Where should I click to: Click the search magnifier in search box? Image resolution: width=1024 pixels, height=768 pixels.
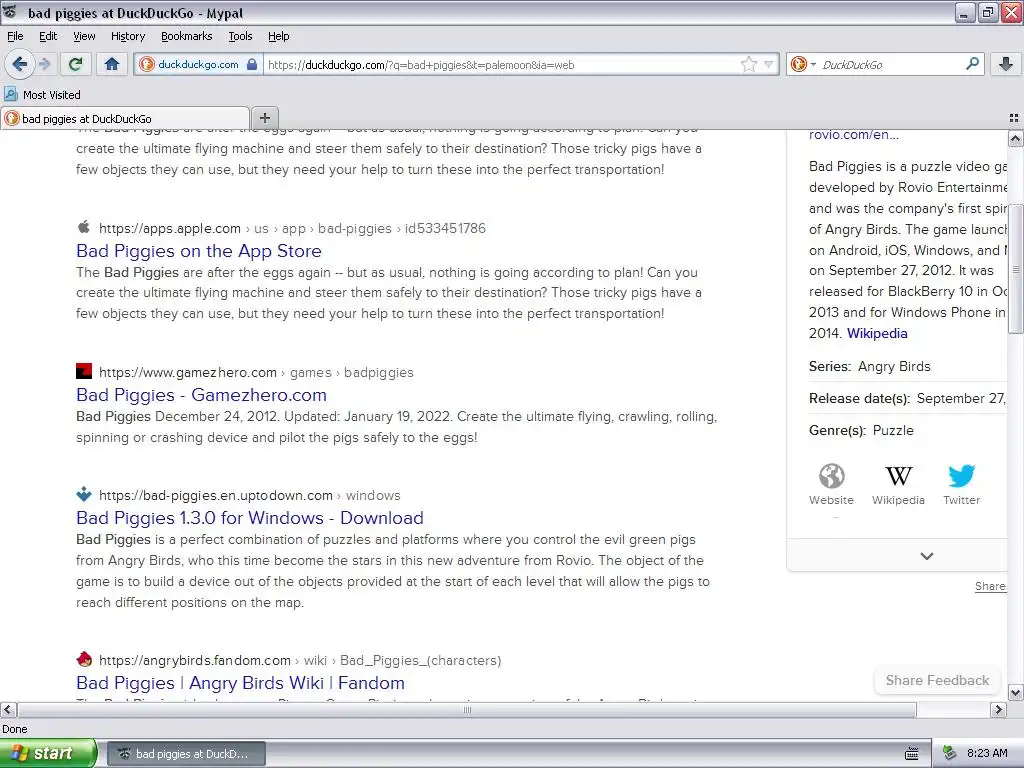[x=972, y=64]
